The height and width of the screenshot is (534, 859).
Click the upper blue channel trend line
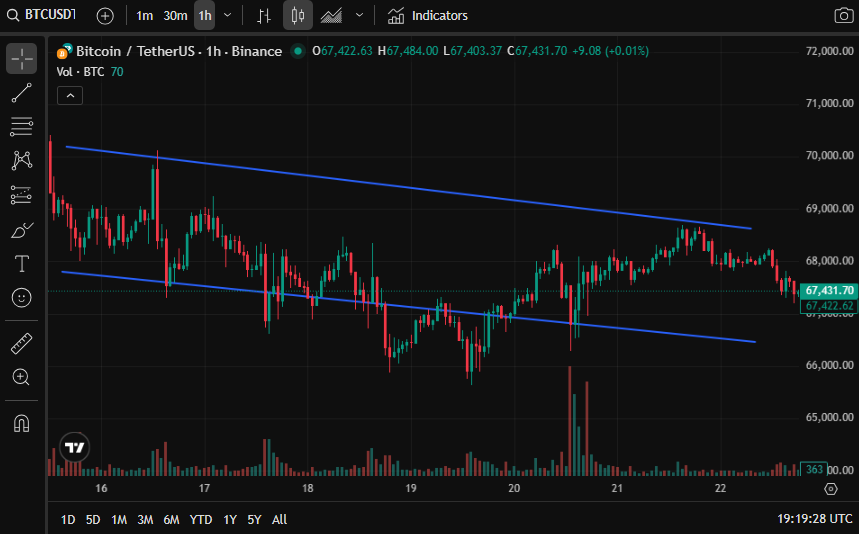408,187
